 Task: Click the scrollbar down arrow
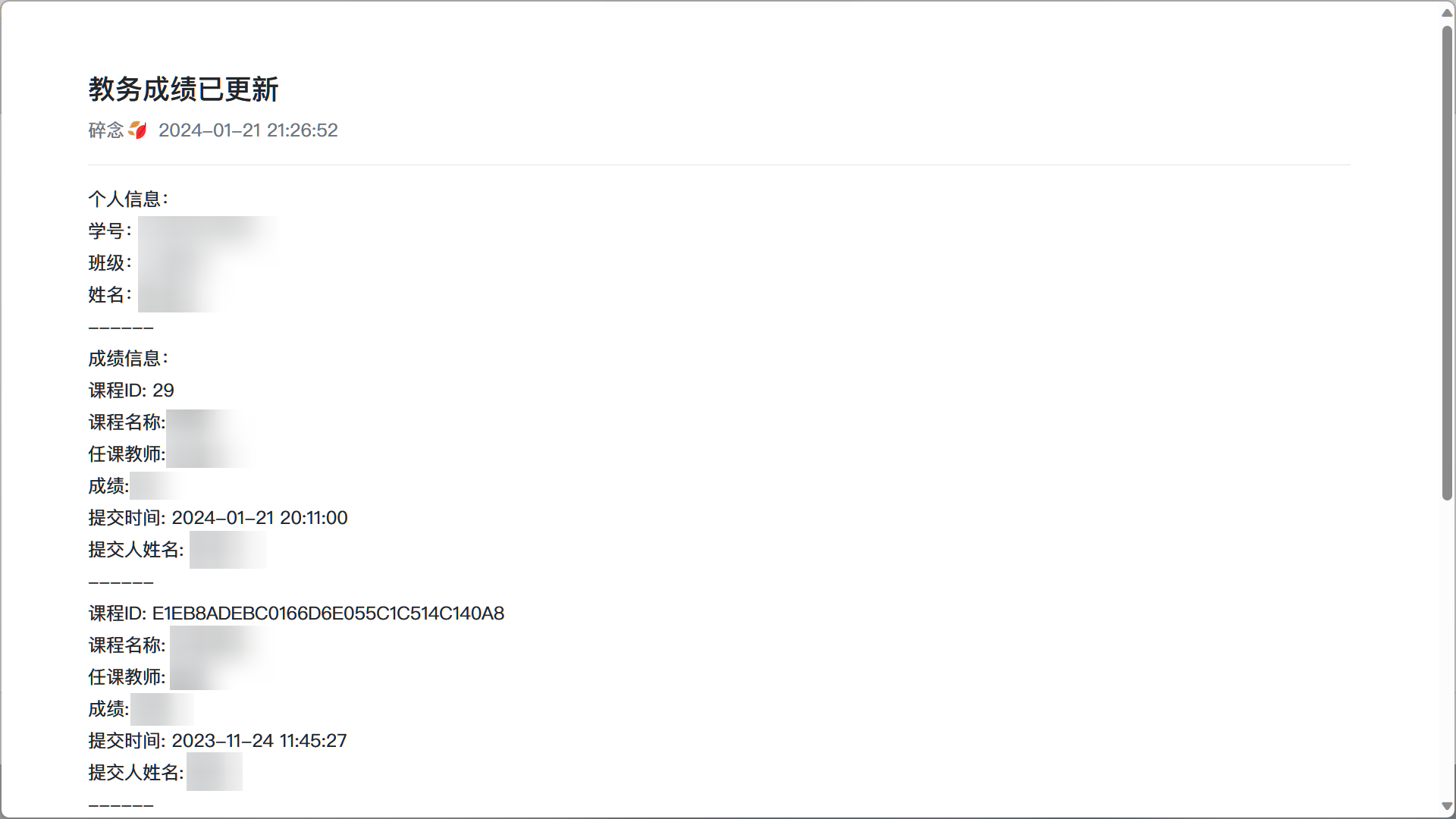click(1447, 806)
